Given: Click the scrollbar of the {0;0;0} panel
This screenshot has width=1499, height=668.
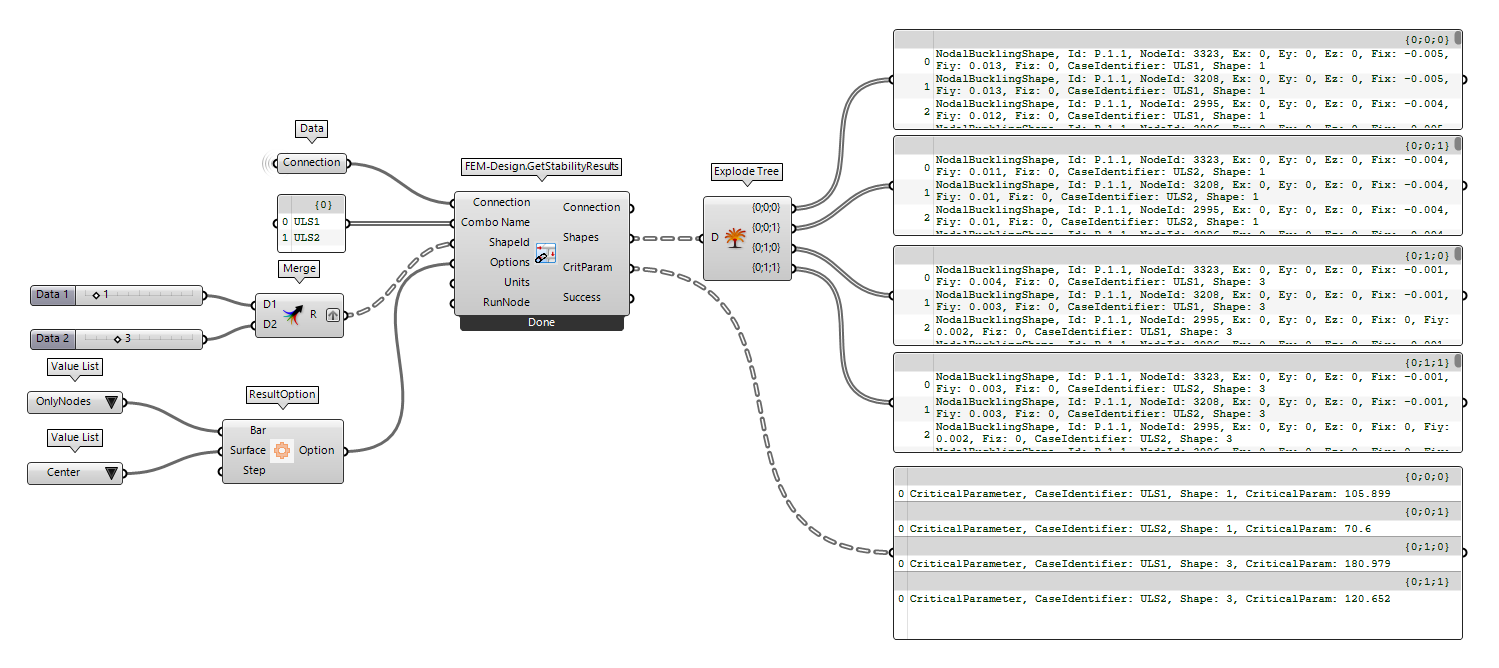Looking at the screenshot, I should [1457, 40].
